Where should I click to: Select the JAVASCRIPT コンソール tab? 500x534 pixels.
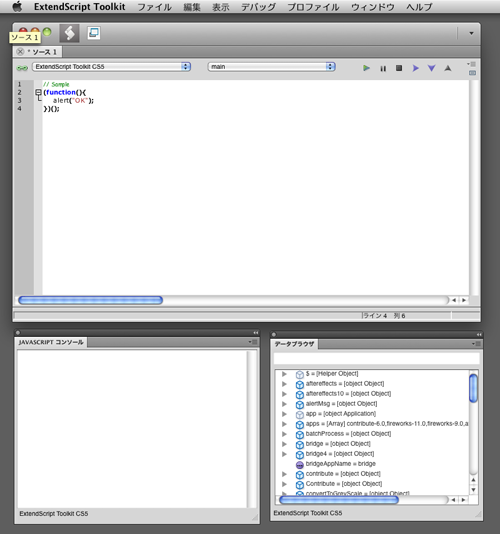point(51,342)
